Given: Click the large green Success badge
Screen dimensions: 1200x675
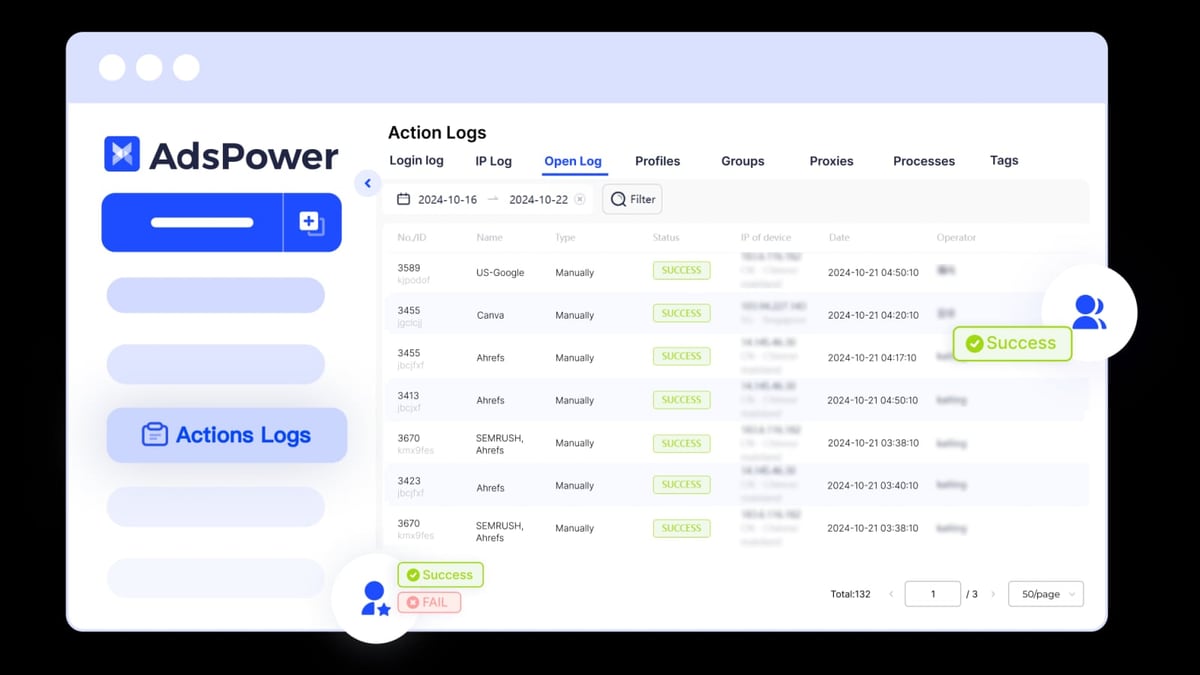Looking at the screenshot, I should click(1012, 343).
